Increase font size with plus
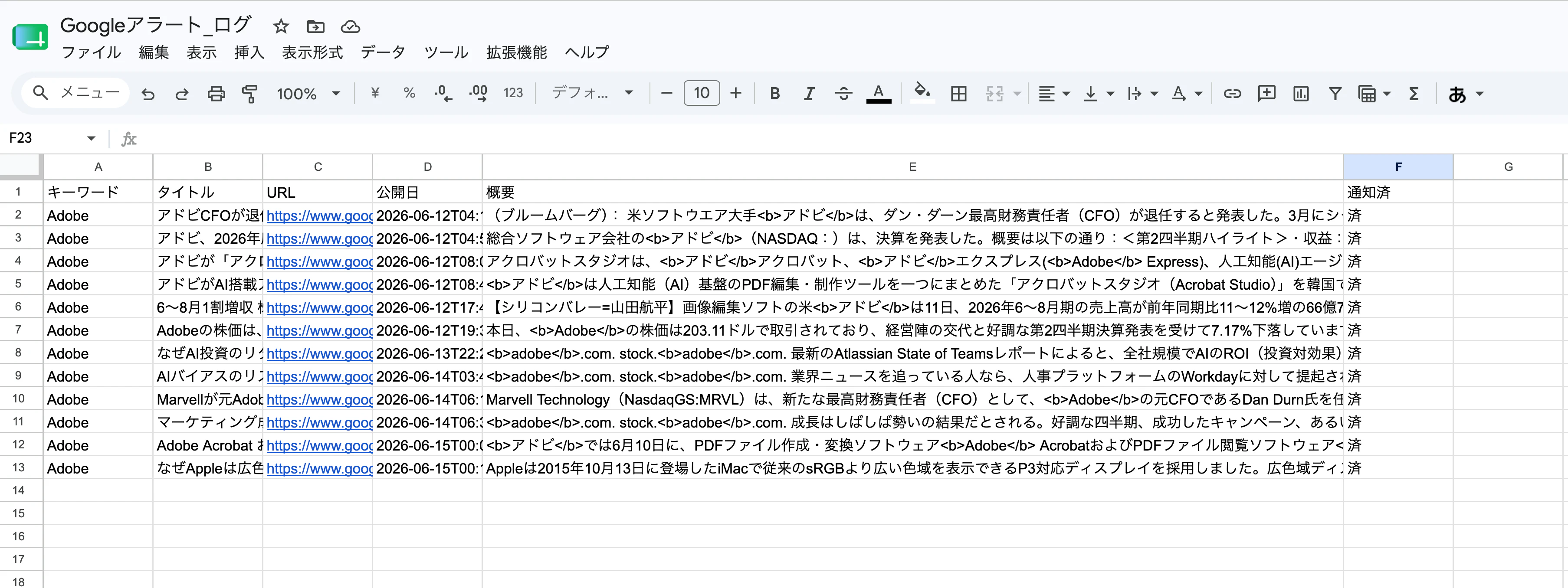 pos(735,93)
